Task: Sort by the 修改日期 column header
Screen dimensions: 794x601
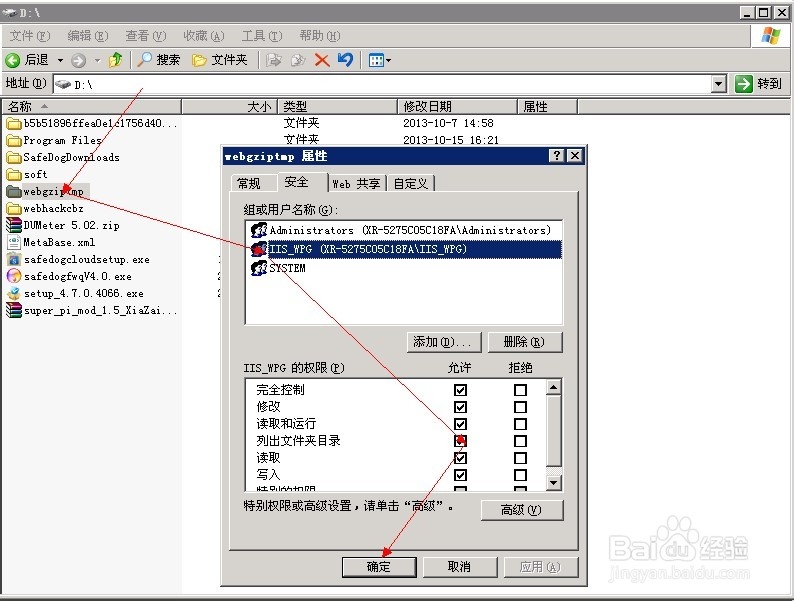Action: coord(457,106)
